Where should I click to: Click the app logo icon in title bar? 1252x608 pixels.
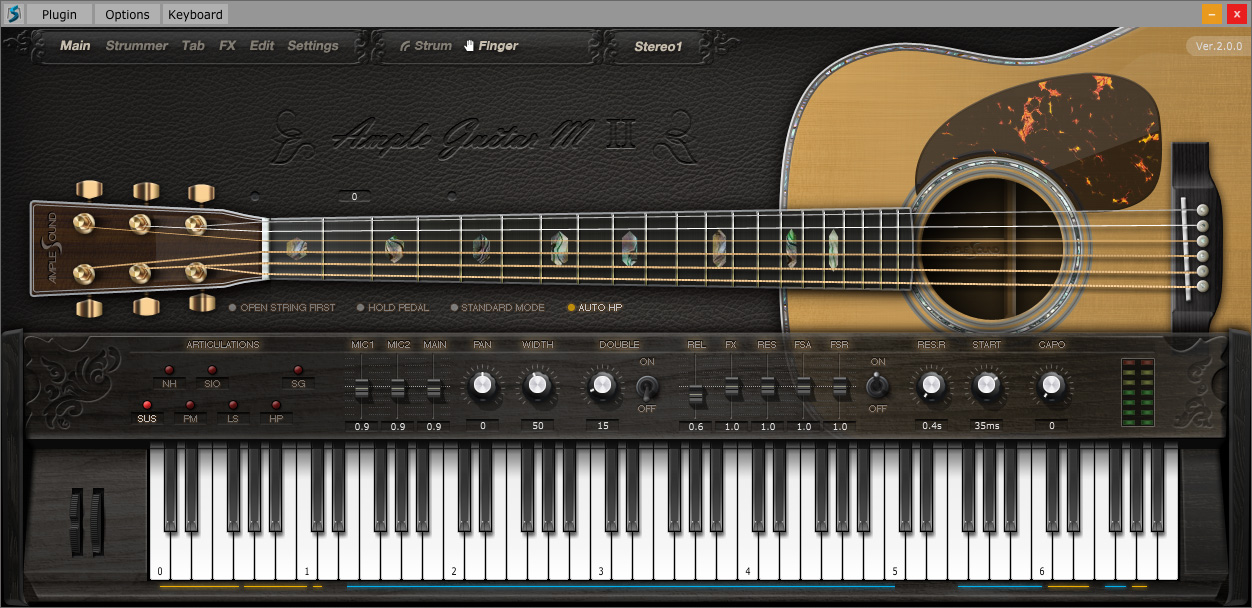click(x=13, y=14)
